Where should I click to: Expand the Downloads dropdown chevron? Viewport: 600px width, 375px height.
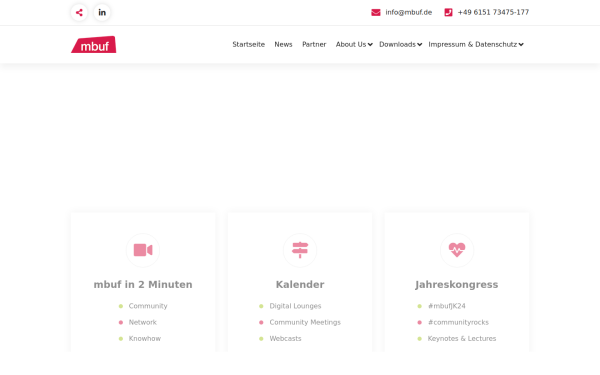[420, 45]
